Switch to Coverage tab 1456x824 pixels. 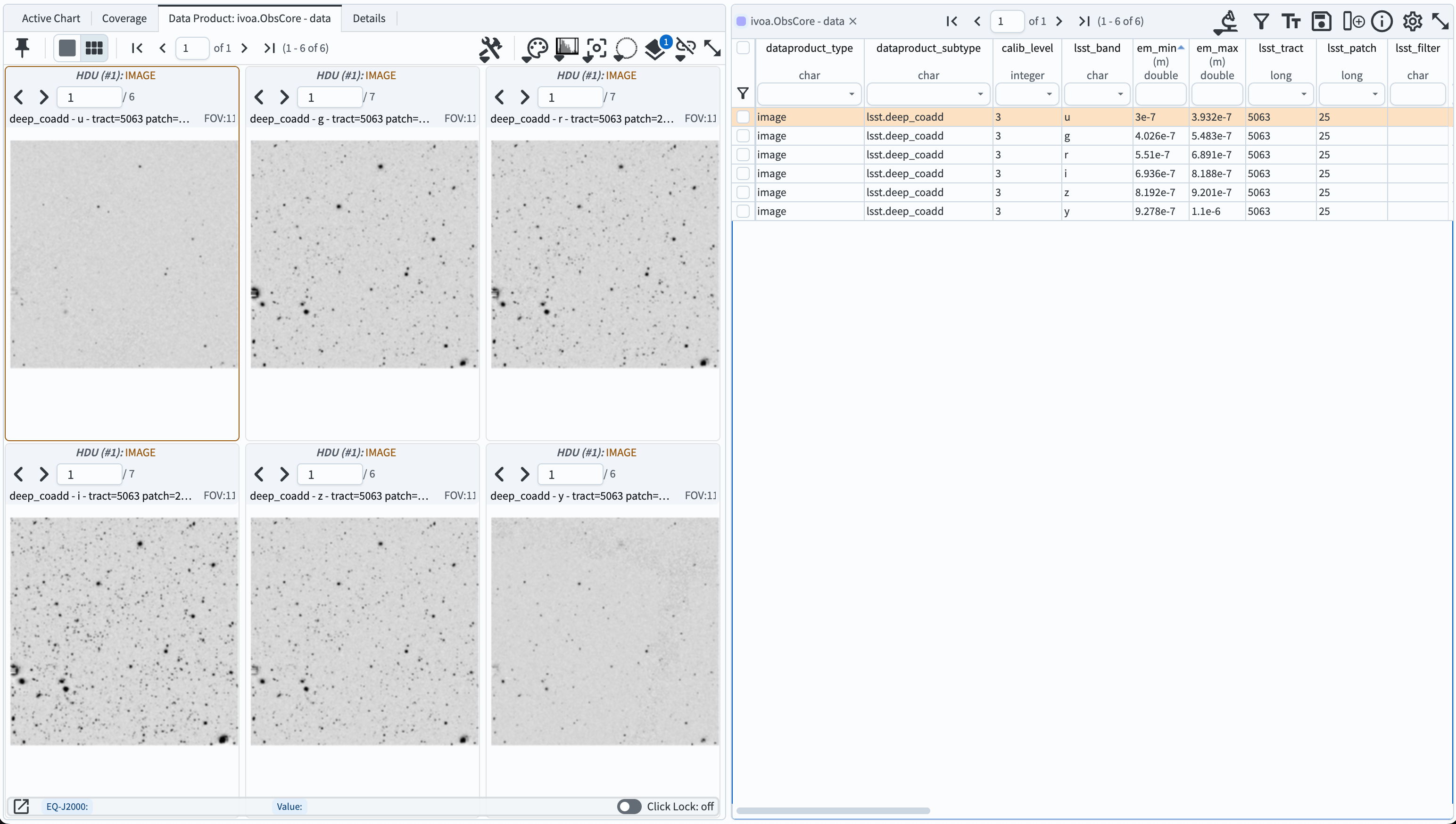click(124, 18)
